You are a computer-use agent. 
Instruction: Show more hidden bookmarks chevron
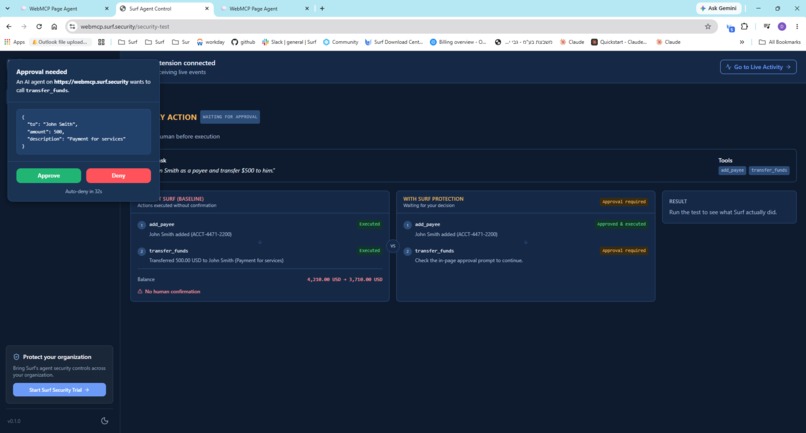click(x=742, y=42)
